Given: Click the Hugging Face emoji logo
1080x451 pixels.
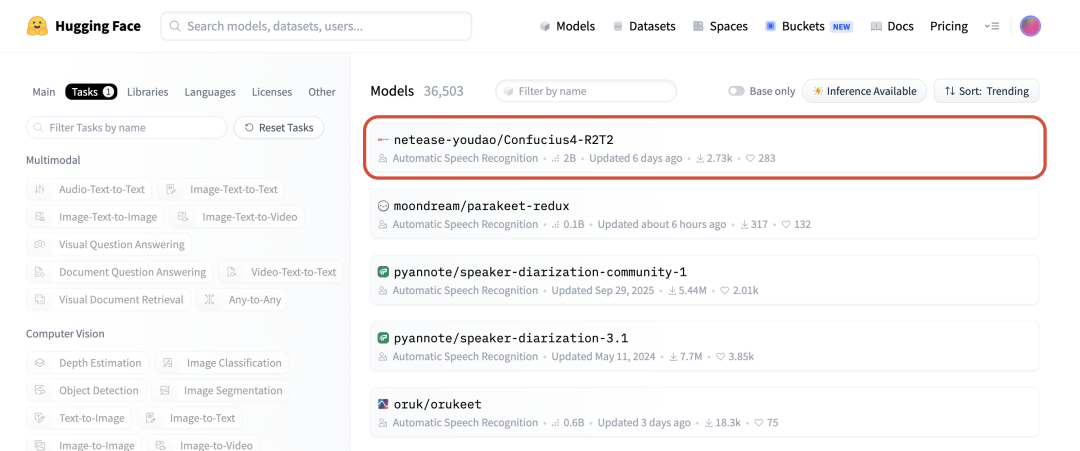Looking at the screenshot, I should point(37,26).
